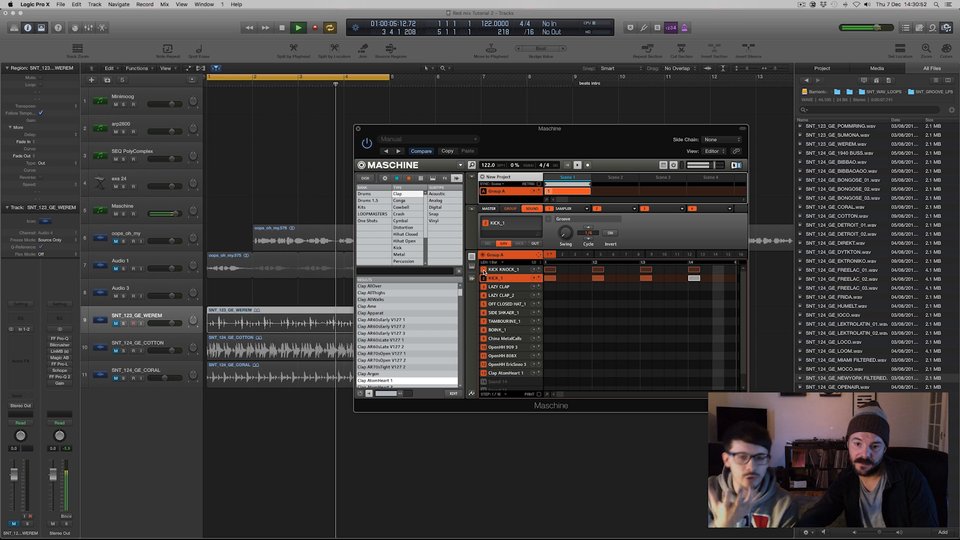Screen dimensions: 960x540
Task: Open the Tuner icon in control bar
Action: (643, 28)
